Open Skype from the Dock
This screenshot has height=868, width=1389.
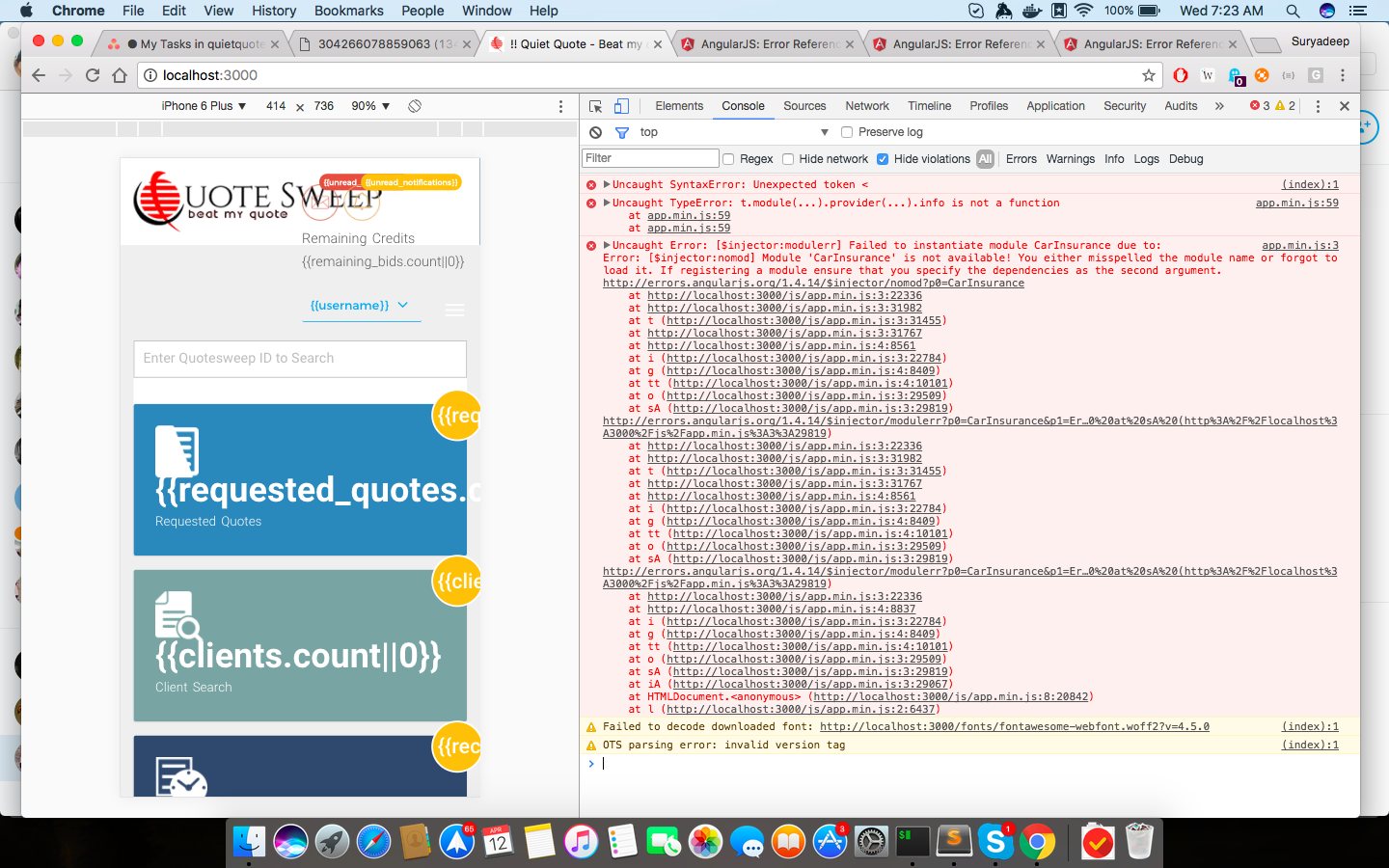pos(994,842)
